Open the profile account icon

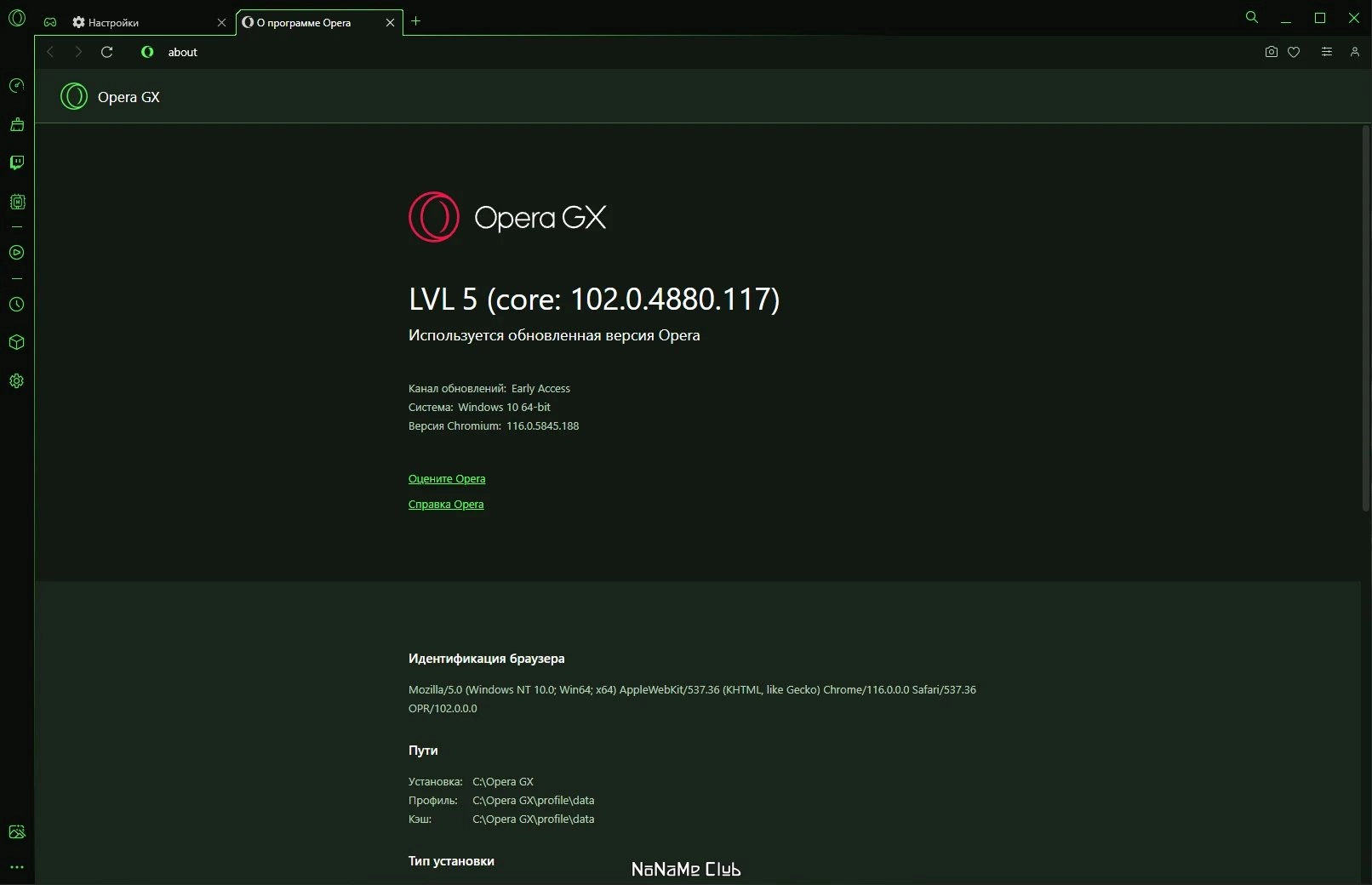(x=1354, y=52)
